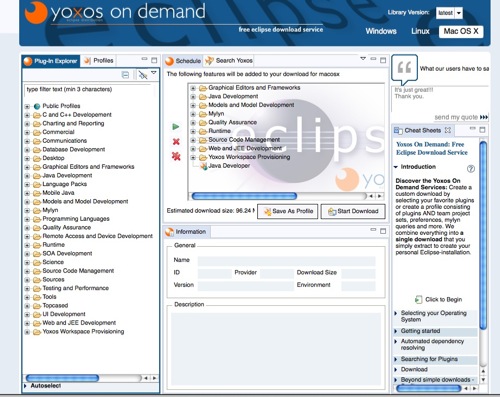Click Save As Profile button
This screenshot has height=397, width=500.
click(x=288, y=211)
